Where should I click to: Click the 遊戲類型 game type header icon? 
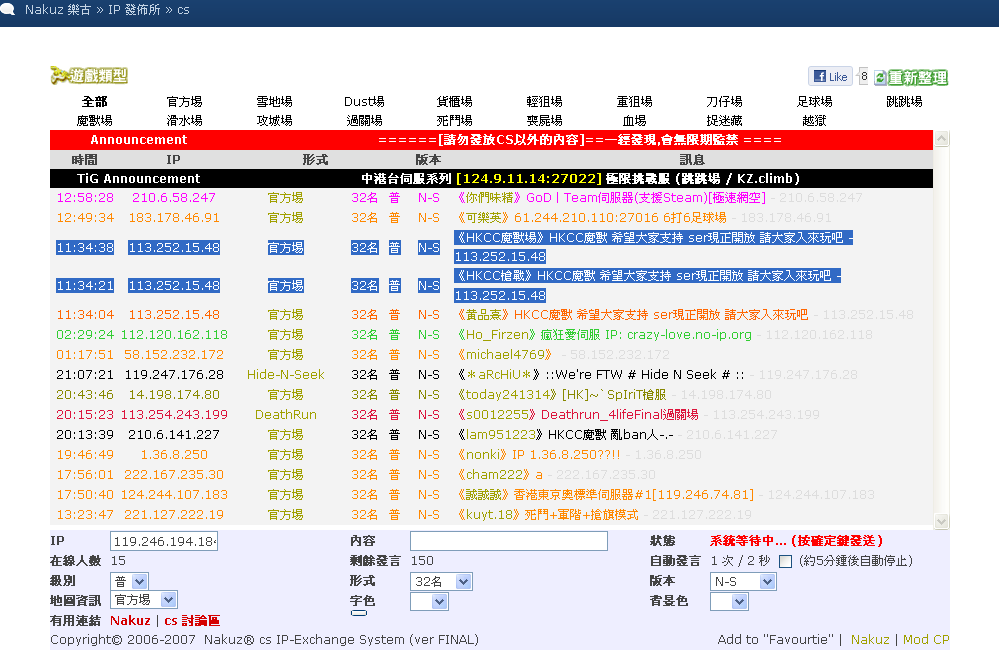tap(89, 76)
